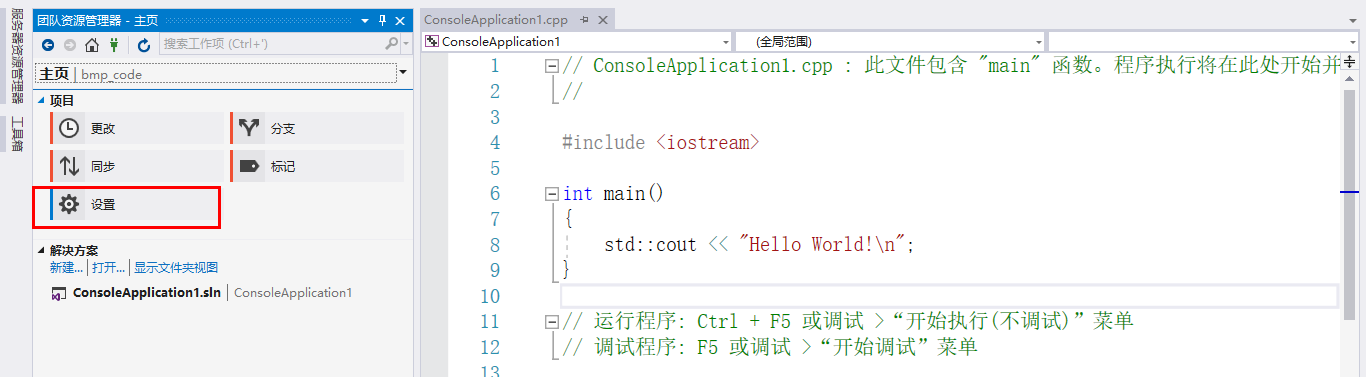Screen dimensions: 1366x377
Task: Collapse the main function at line 6
Action: [551, 194]
